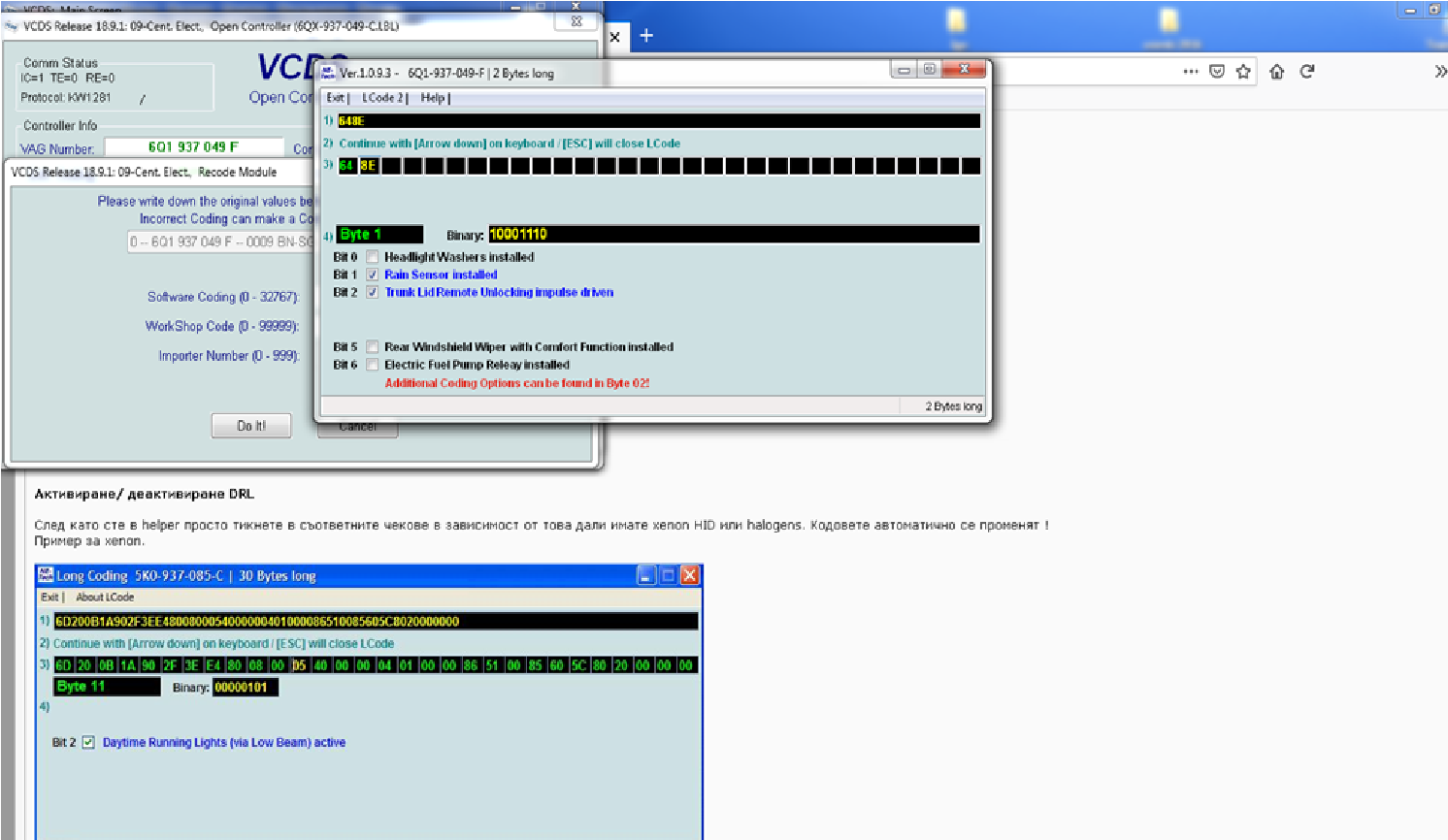1448x840 pixels.
Task: Enable Headlight Washers installed checkbox
Action: [x=372, y=257]
